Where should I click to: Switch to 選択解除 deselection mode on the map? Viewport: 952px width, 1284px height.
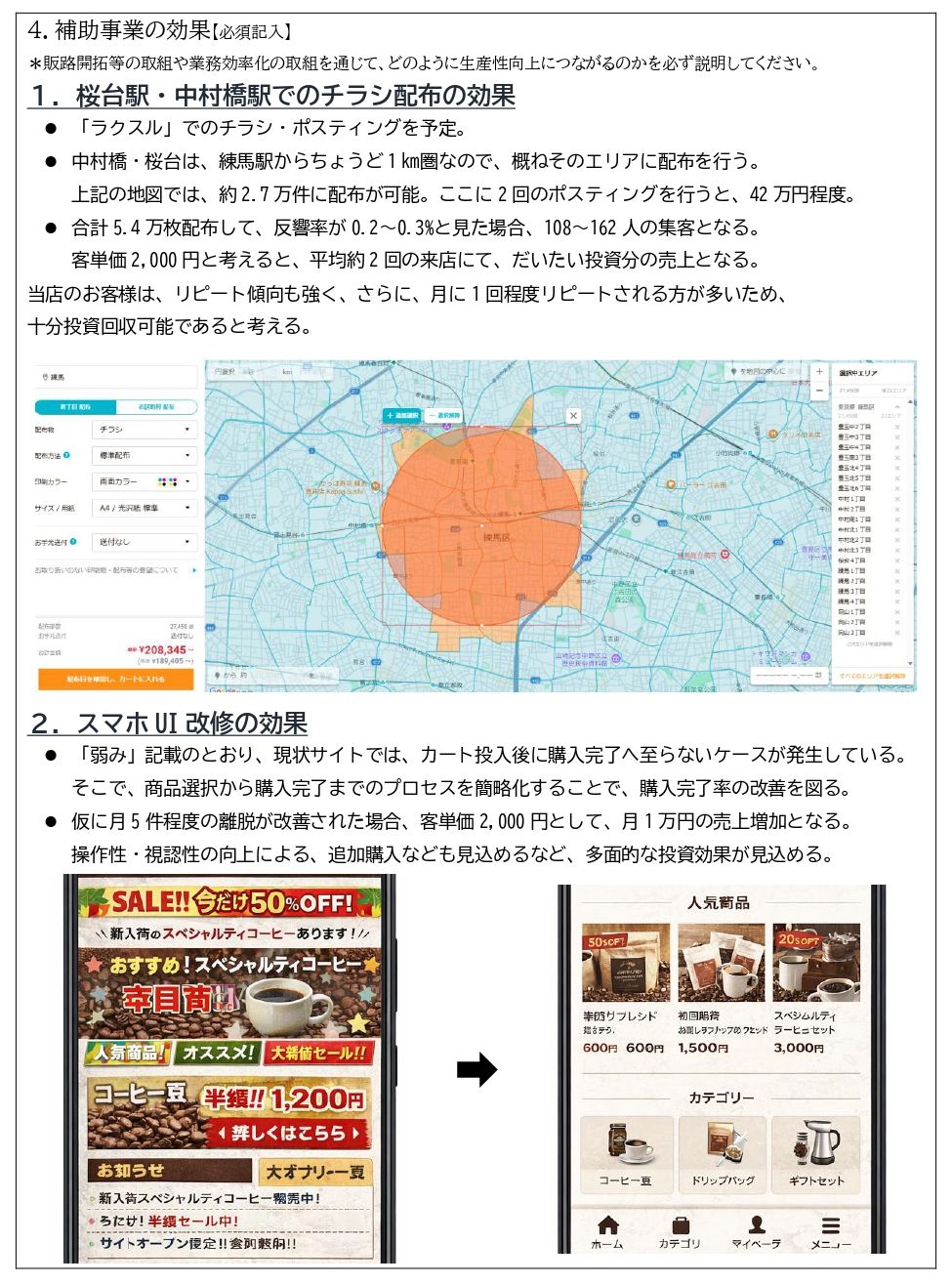coord(443,414)
